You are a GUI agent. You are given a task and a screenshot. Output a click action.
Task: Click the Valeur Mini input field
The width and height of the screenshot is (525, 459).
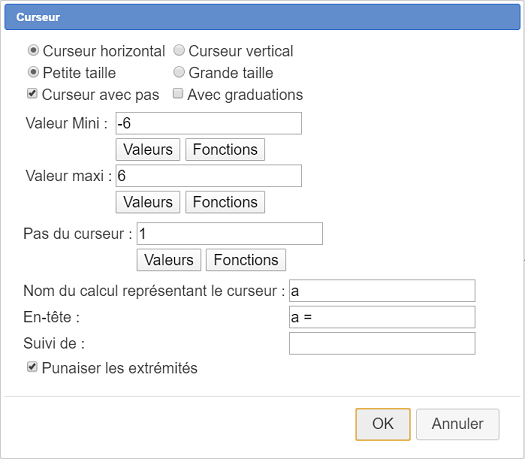point(209,124)
